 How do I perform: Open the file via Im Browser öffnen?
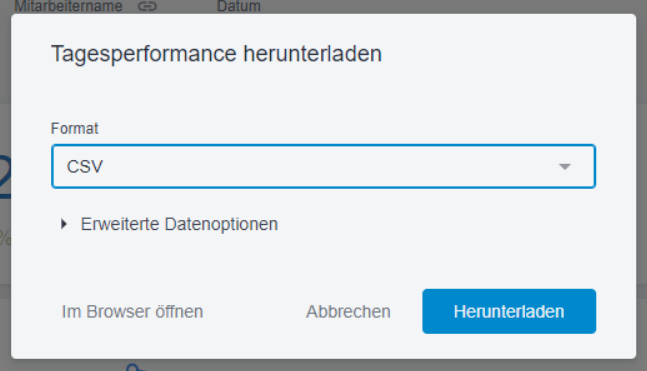click(132, 312)
